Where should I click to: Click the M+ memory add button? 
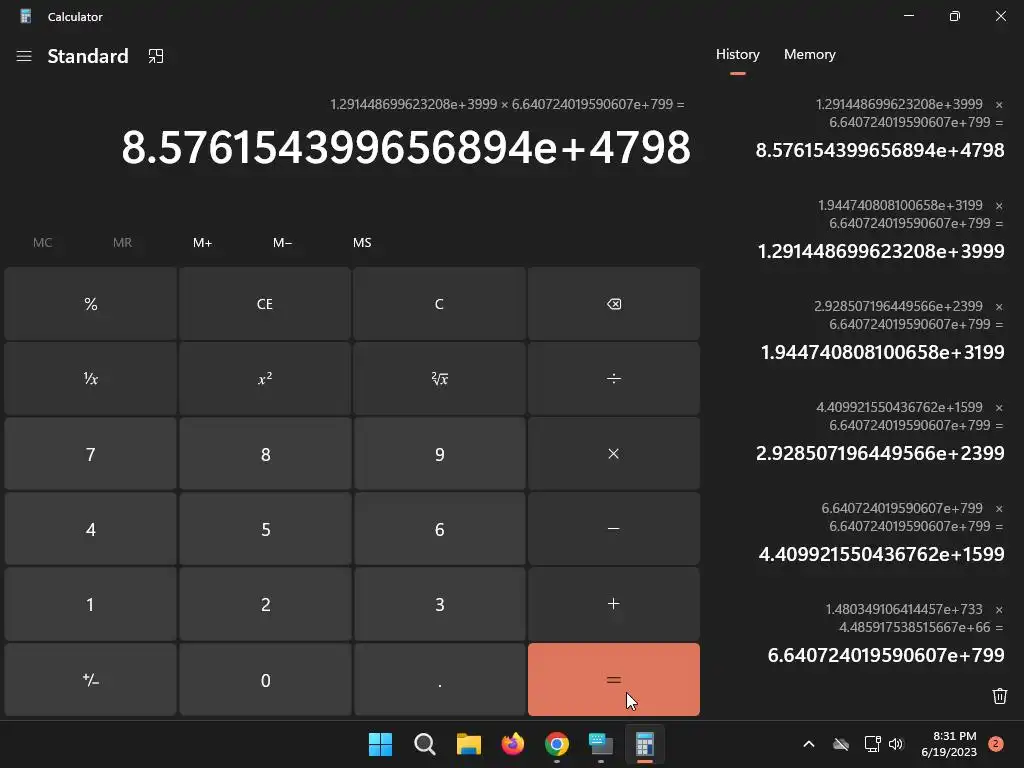point(202,242)
